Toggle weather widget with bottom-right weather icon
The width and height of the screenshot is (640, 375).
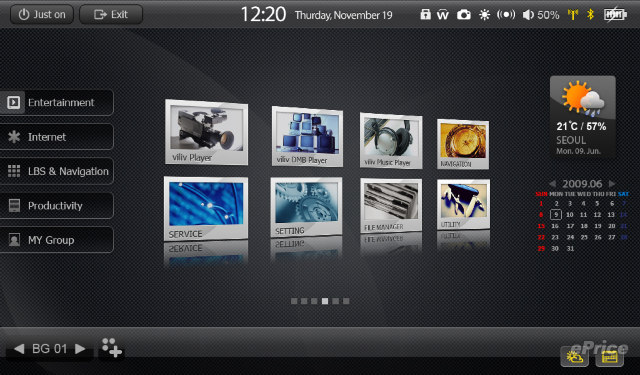(x=574, y=357)
